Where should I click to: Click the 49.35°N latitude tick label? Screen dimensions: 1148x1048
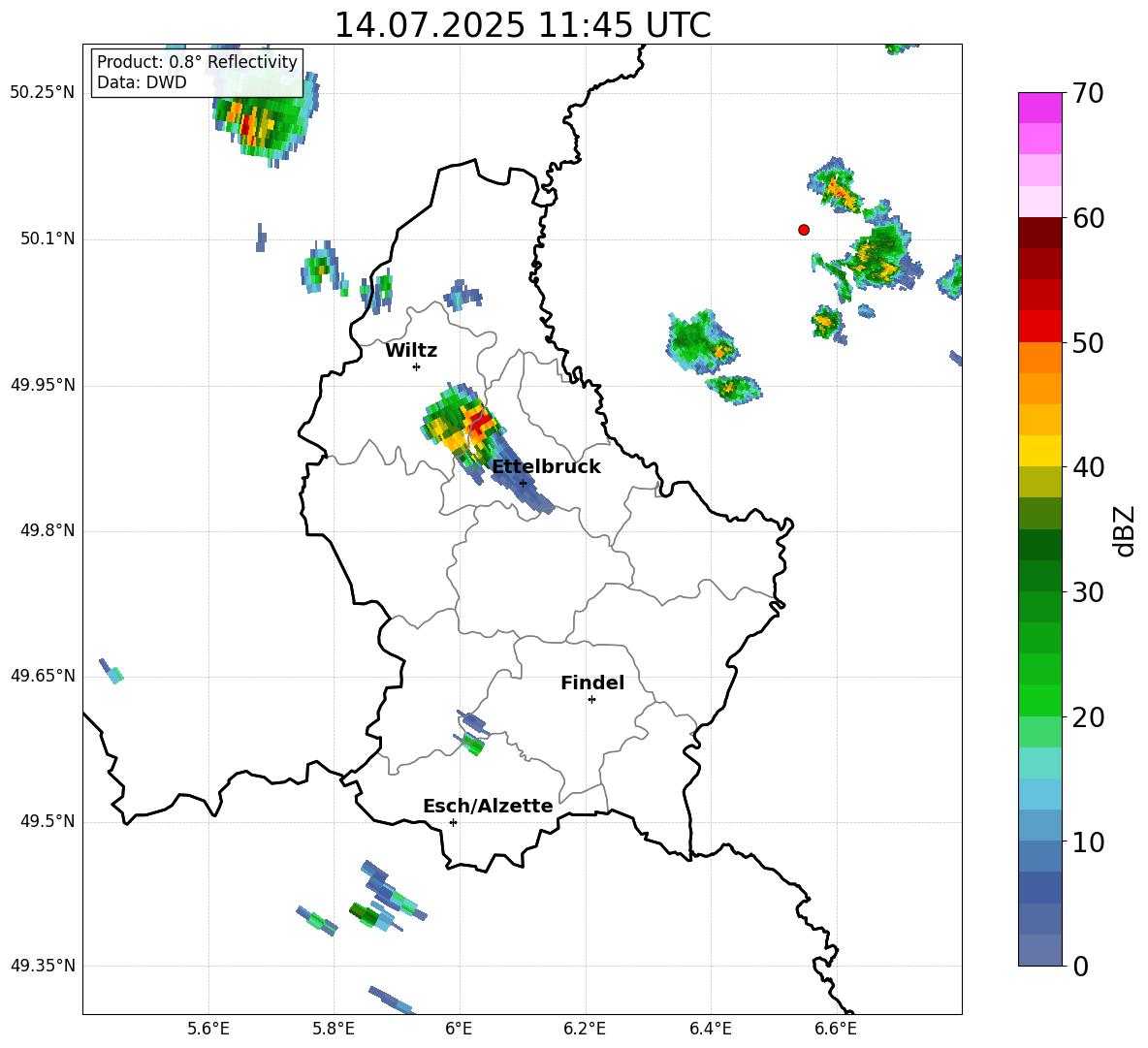coord(43,966)
